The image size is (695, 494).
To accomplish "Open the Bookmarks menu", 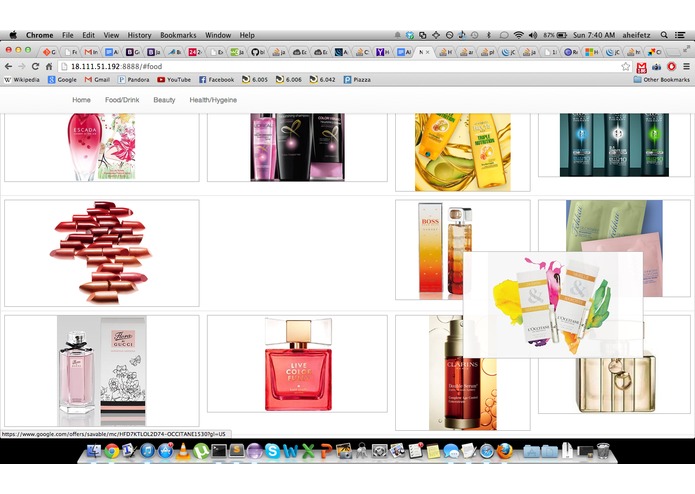I will pyautogui.click(x=178, y=35).
